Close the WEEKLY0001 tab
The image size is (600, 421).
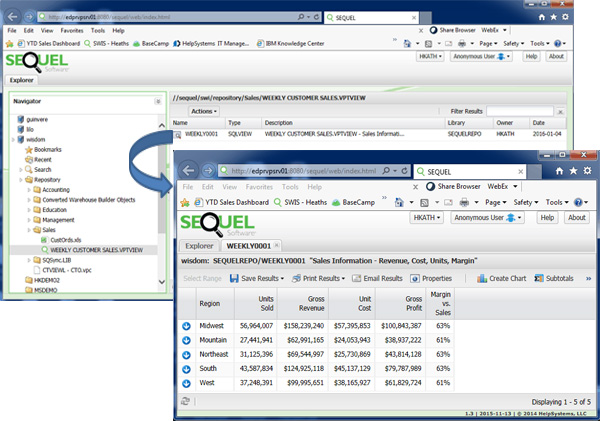[x=277, y=245]
